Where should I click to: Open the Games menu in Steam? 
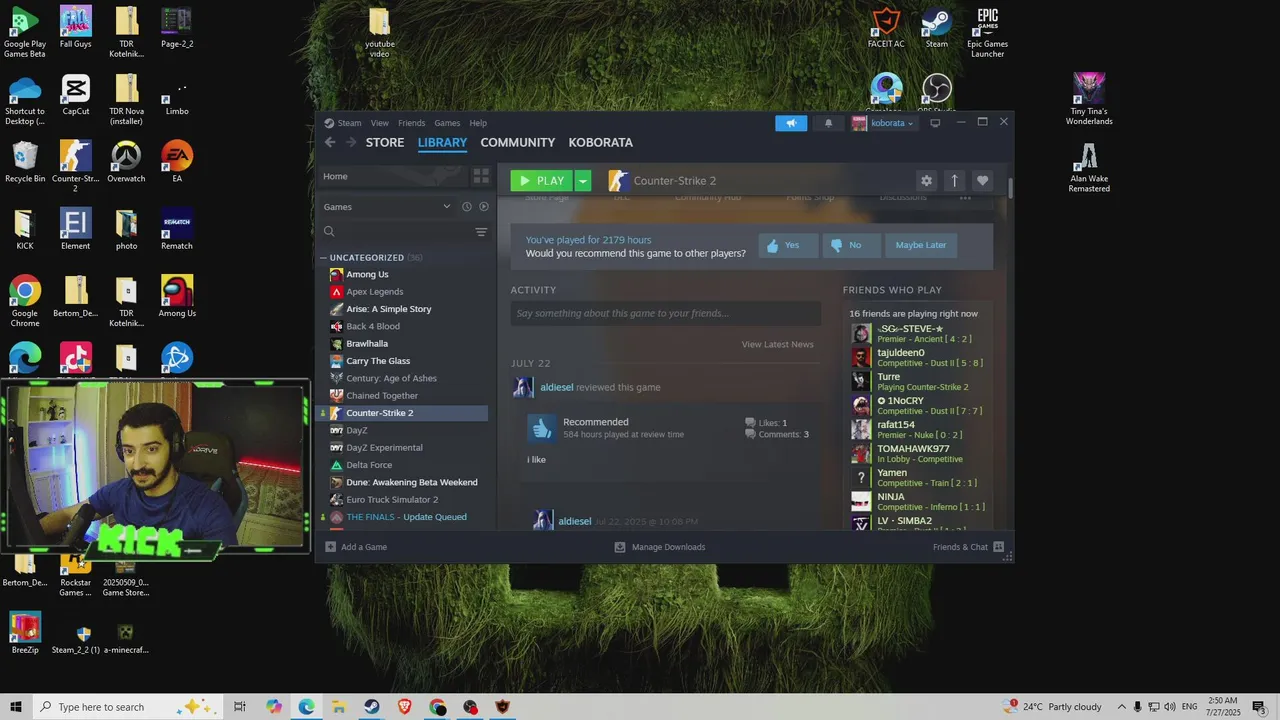[x=447, y=123]
